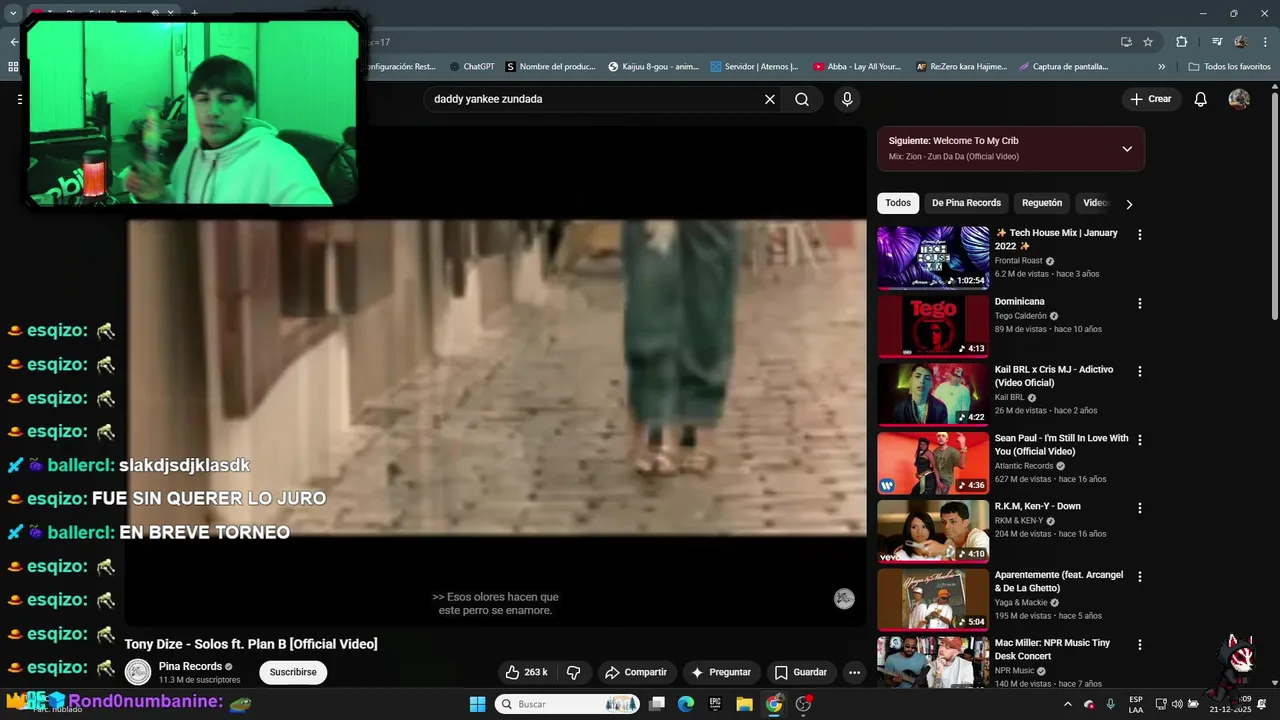The image size is (1280, 720).
Task: Open File Explorer from taskbar
Action: [x=744, y=704]
